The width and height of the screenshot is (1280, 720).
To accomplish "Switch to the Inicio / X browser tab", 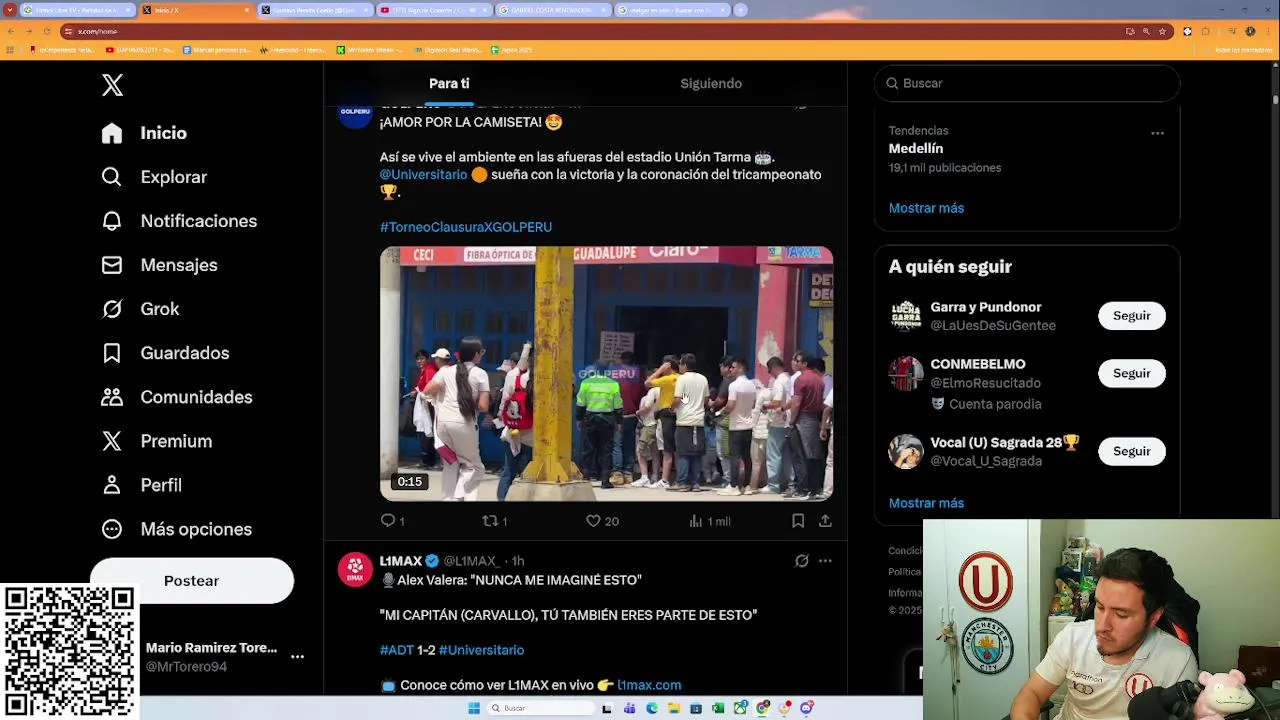I will click(x=195, y=10).
